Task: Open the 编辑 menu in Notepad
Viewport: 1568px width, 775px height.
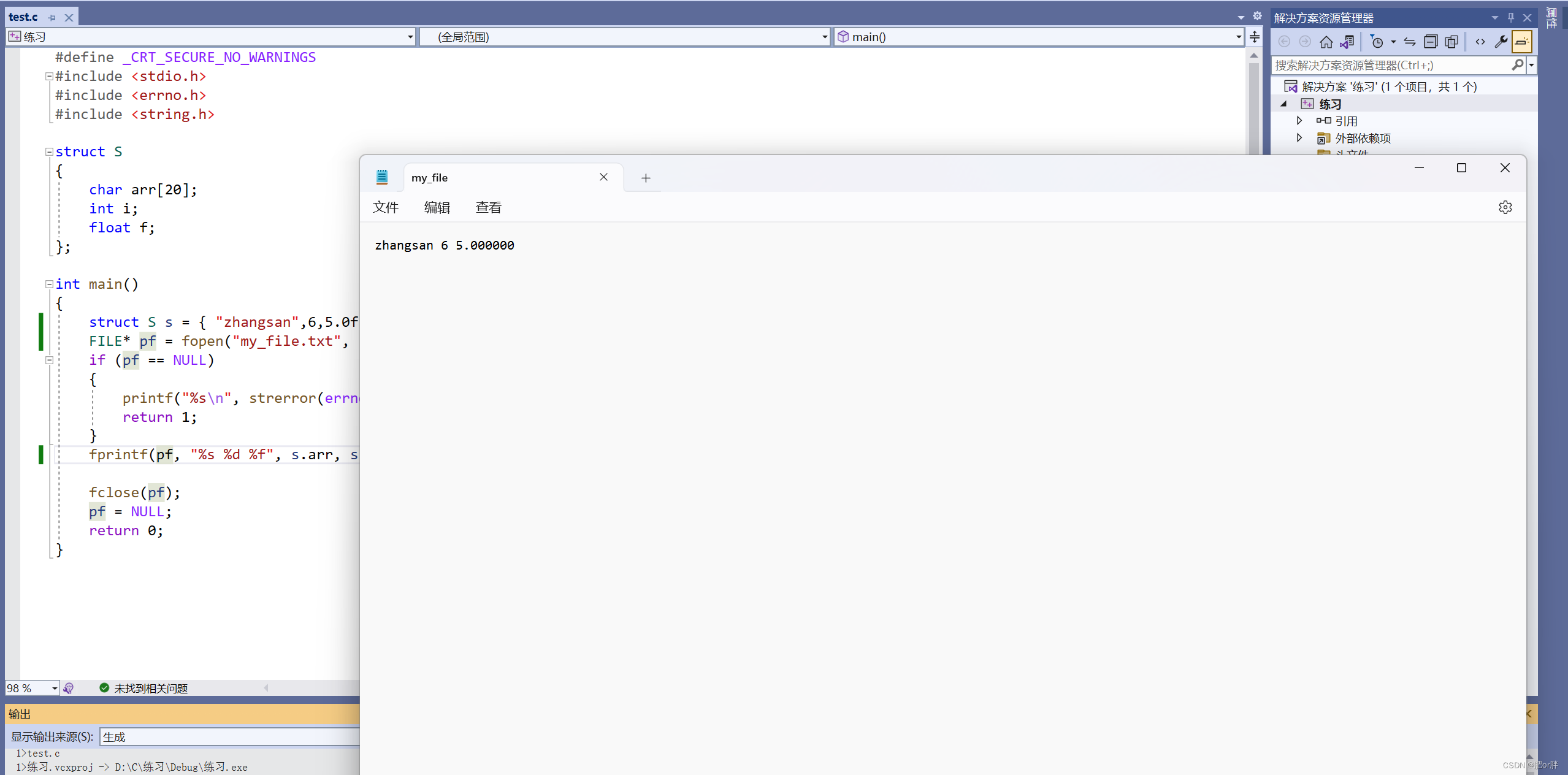Action: pos(437,207)
